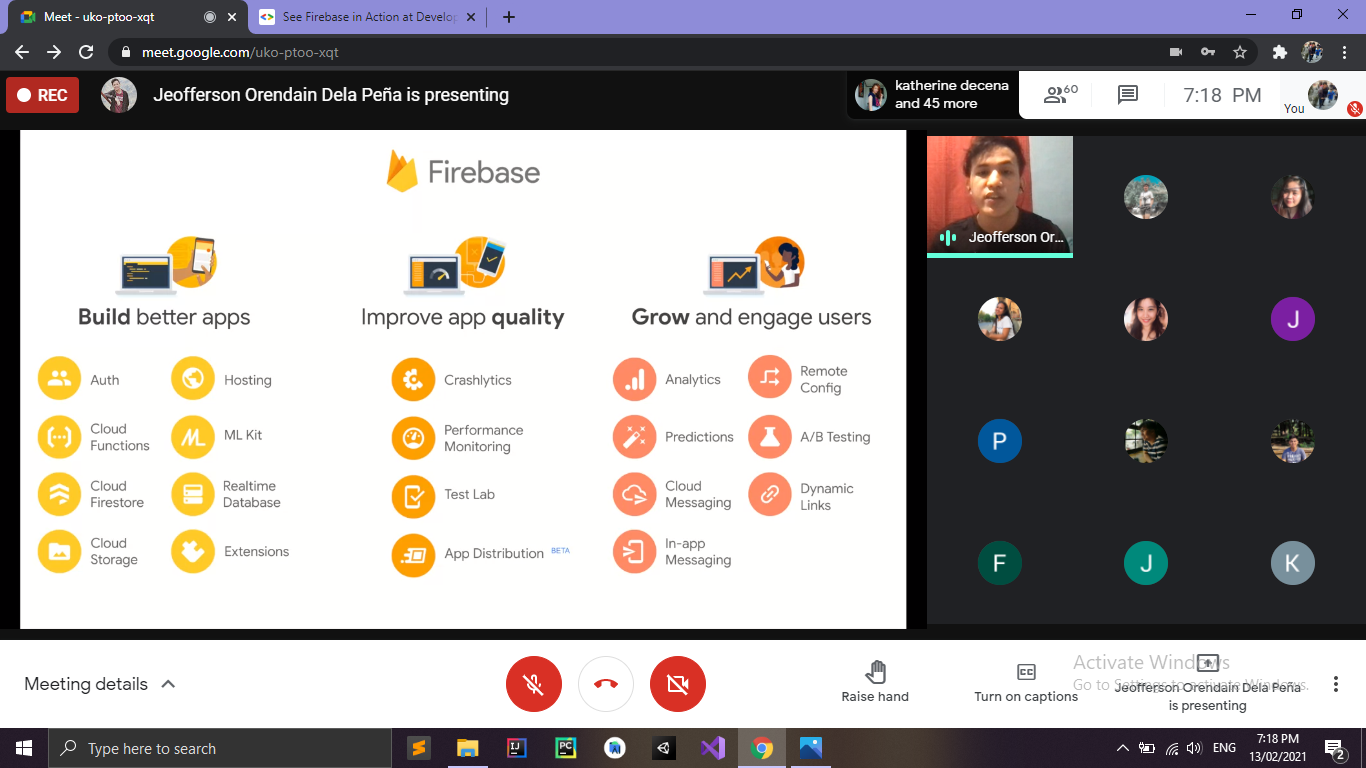Screen dimensions: 1366x768
Task: Click the Analytics icon
Action: click(634, 380)
